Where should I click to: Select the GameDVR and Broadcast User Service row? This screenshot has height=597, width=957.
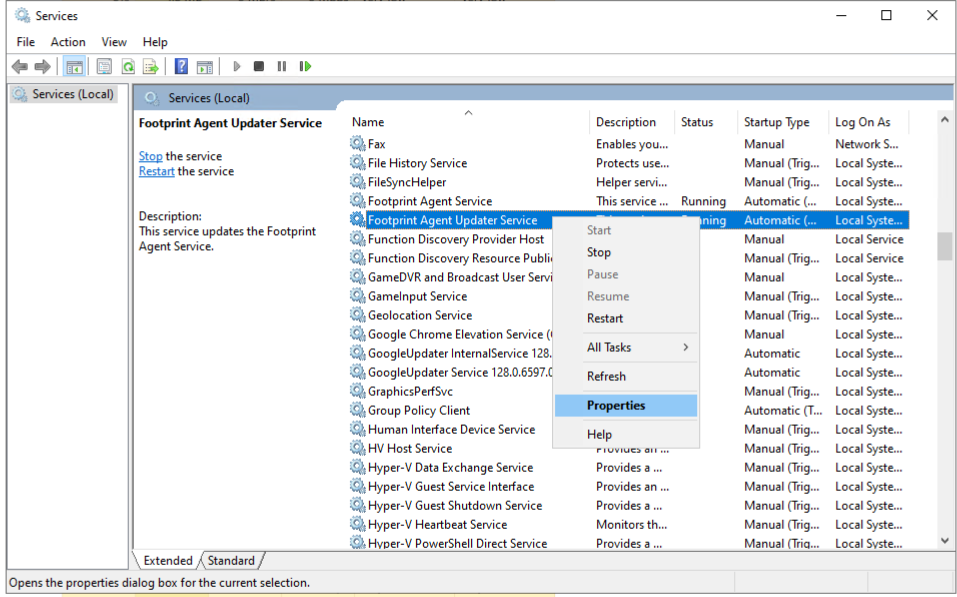pyautogui.click(x=629, y=277)
